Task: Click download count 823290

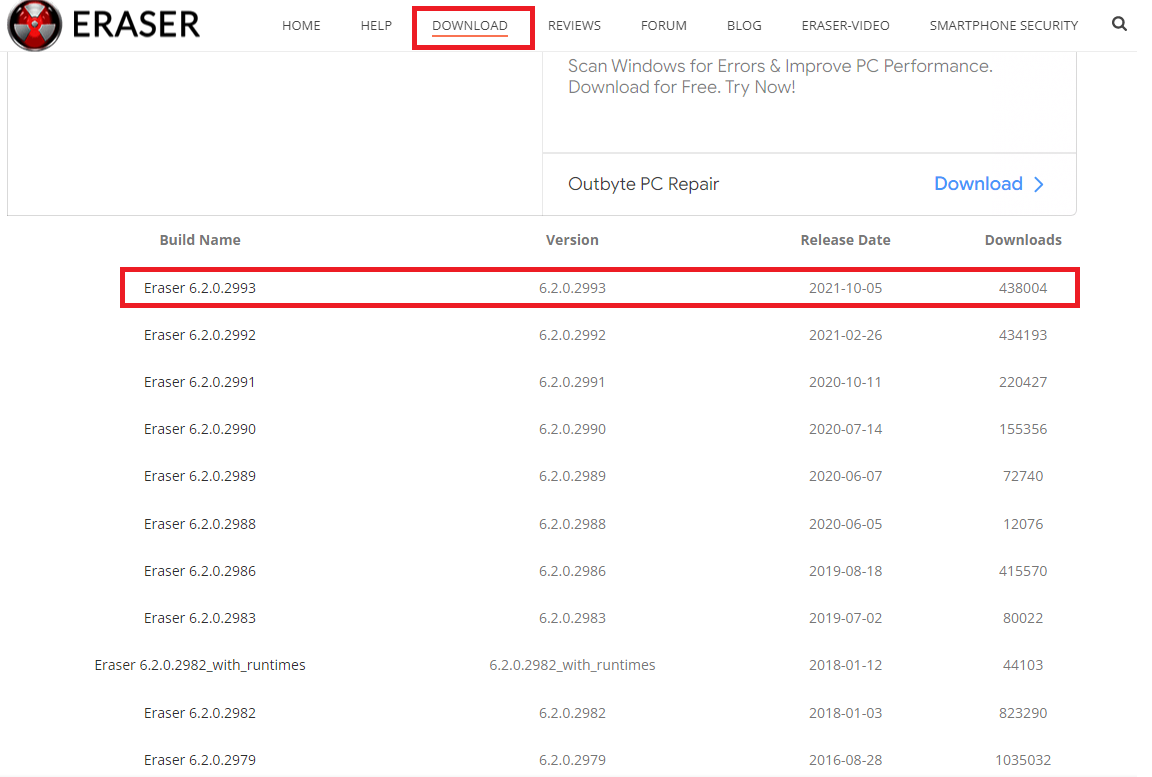Action: (x=1023, y=713)
